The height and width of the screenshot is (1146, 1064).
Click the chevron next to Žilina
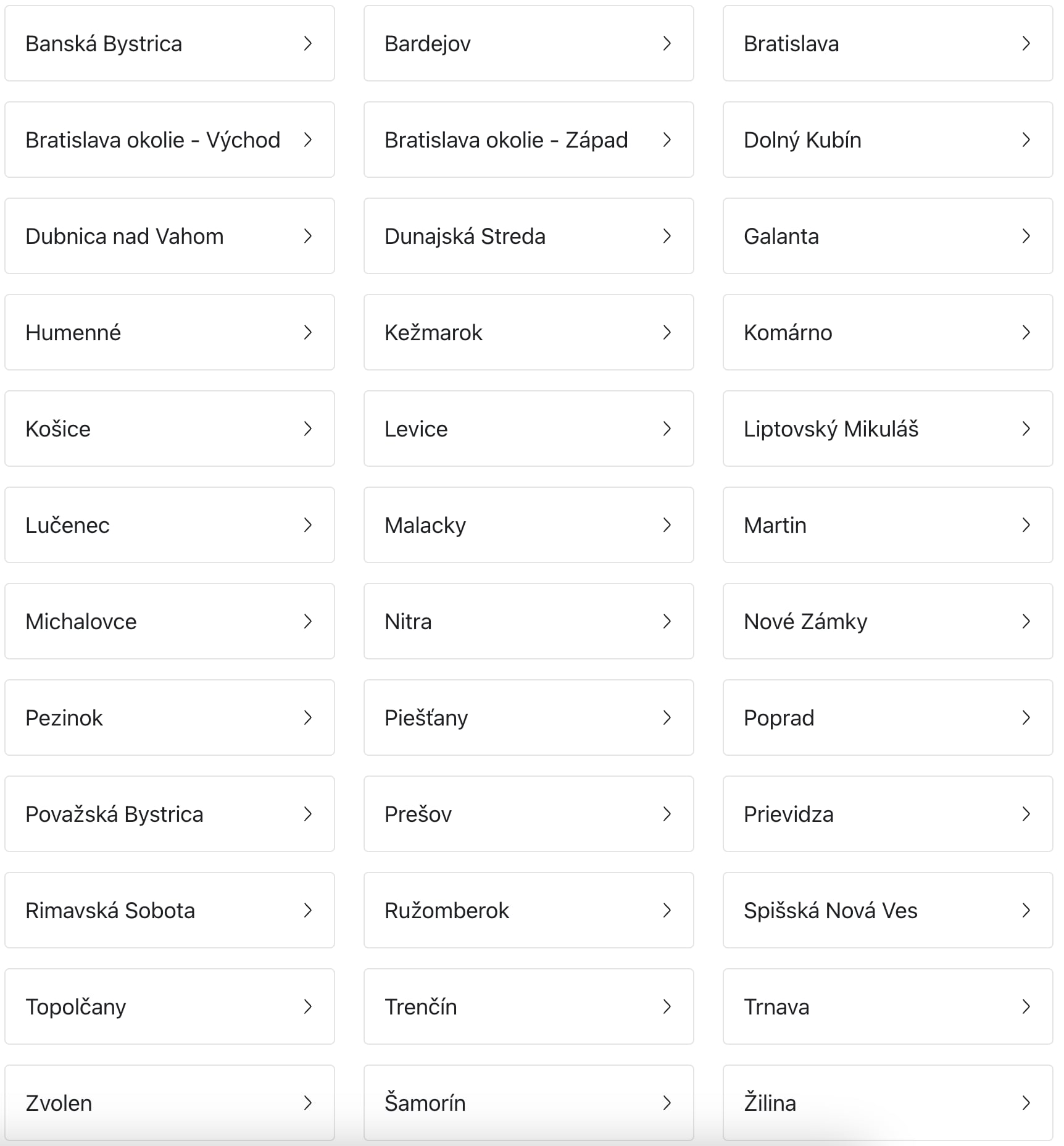tap(1026, 1103)
